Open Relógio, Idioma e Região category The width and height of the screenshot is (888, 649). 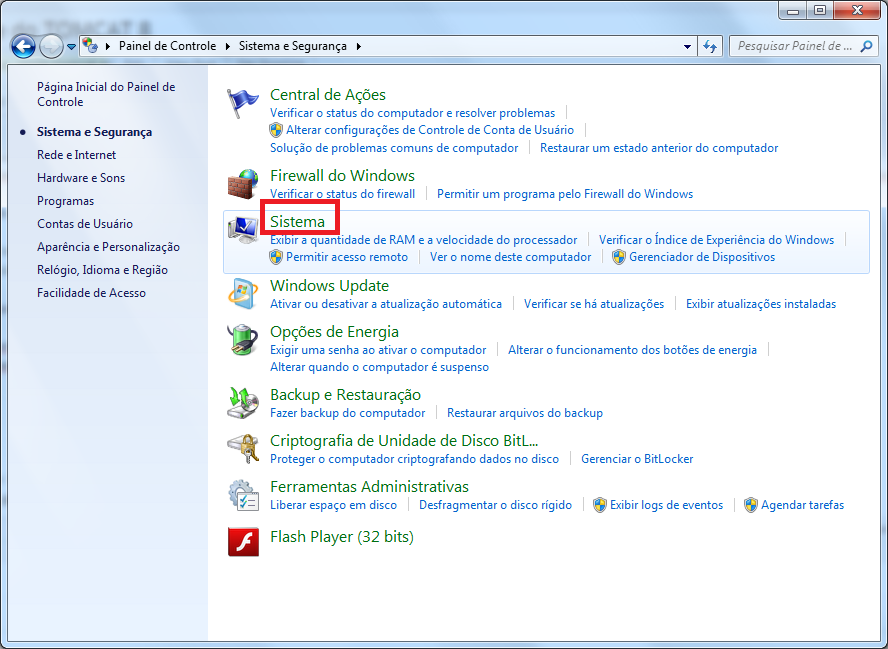pyautogui.click(x=103, y=270)
